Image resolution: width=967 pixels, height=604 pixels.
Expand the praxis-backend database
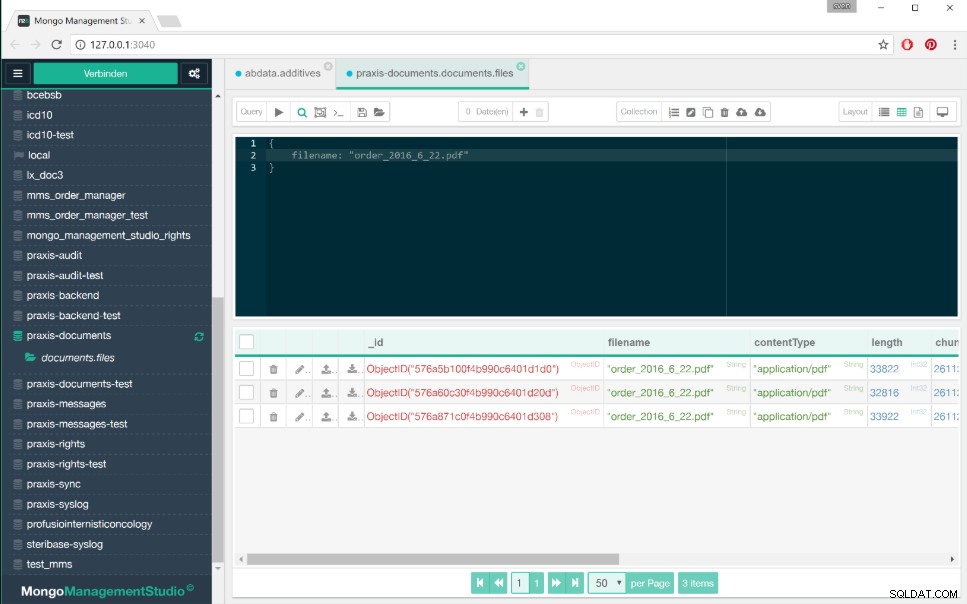point(62,296)
